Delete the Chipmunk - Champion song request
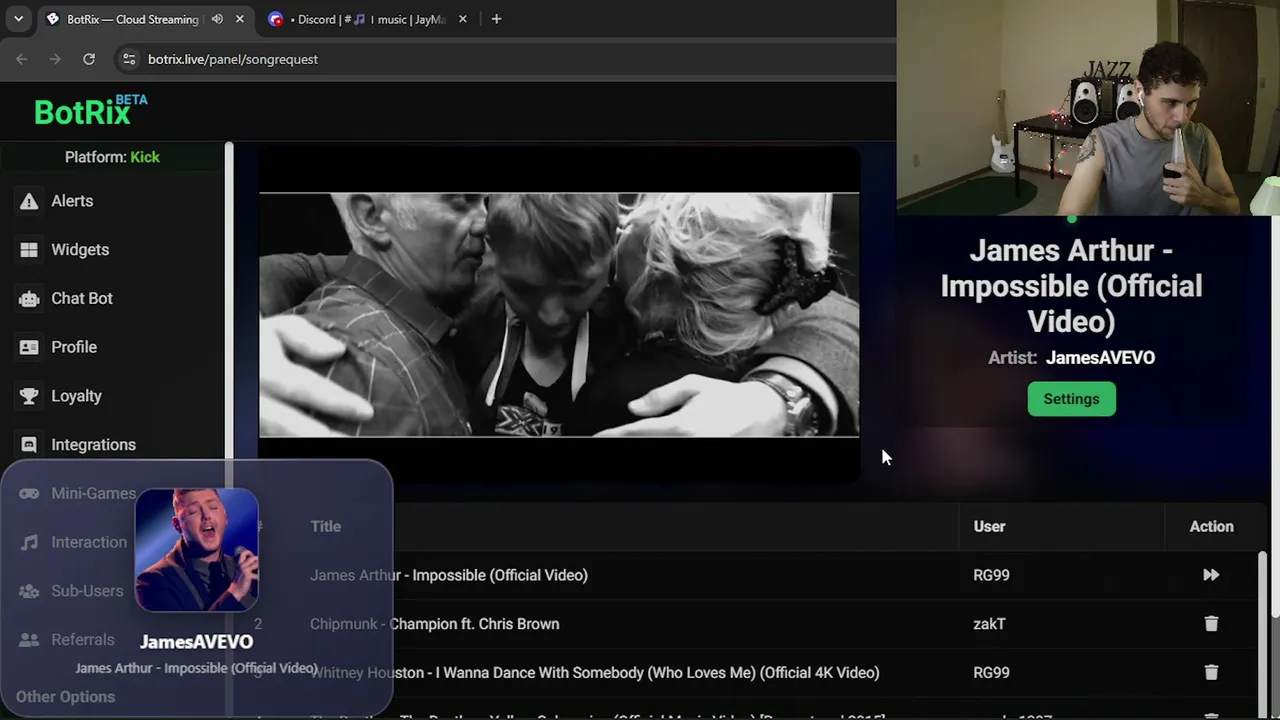The image size is (1280, 720). 1211,624
